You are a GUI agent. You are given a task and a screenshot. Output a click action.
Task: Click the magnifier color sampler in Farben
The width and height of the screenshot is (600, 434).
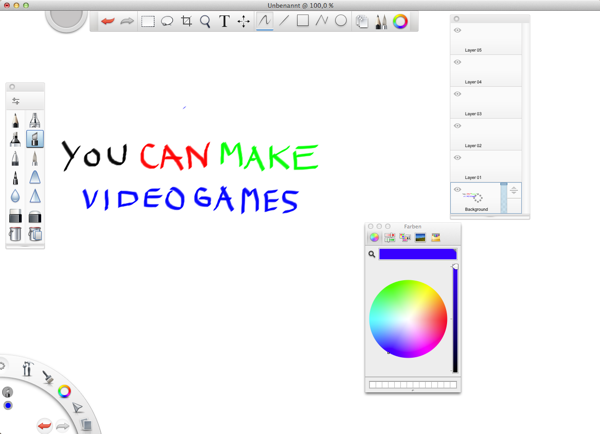point(372,254)
